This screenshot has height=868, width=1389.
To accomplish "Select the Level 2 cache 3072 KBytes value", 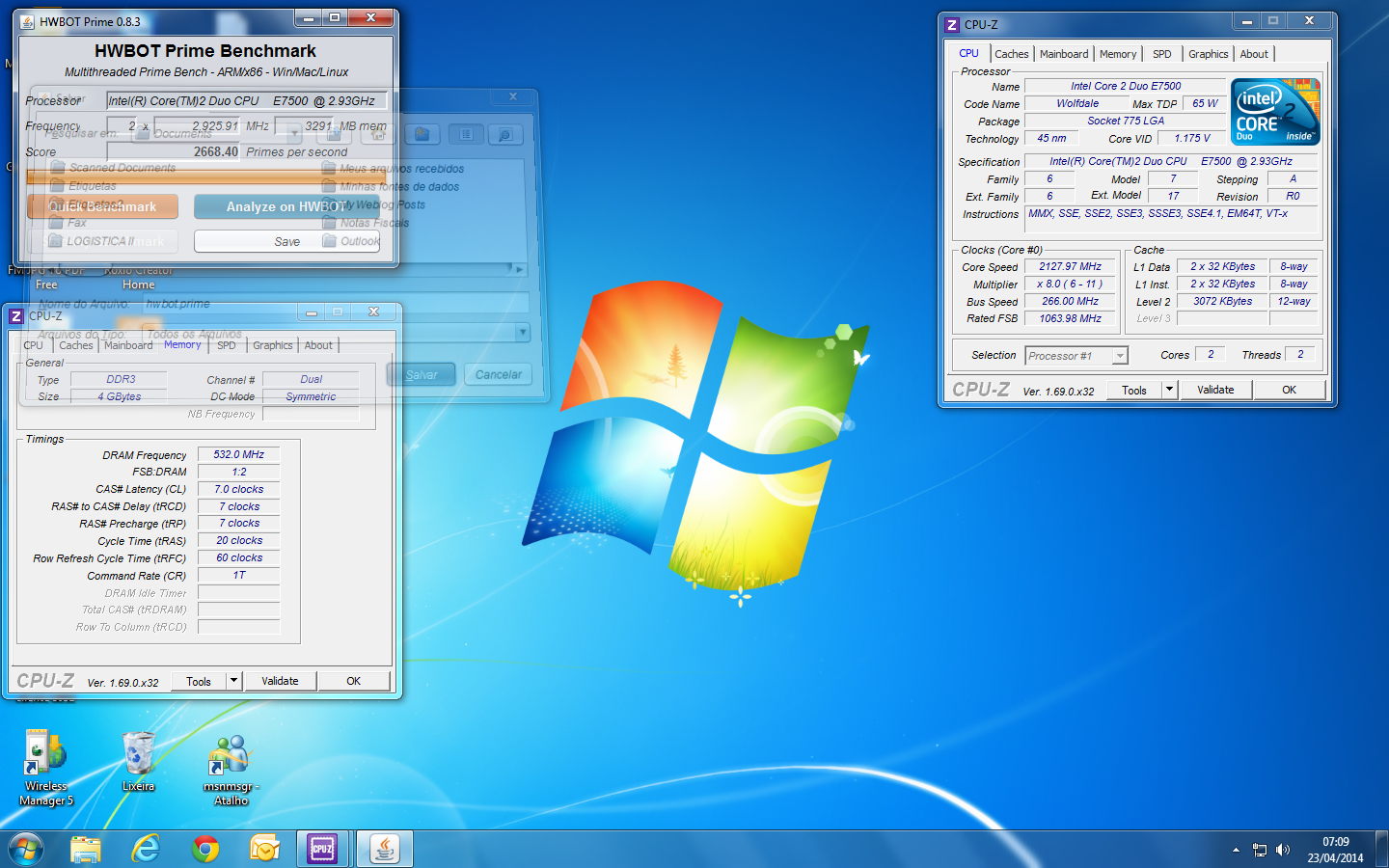I will [x=1222, y=301].
